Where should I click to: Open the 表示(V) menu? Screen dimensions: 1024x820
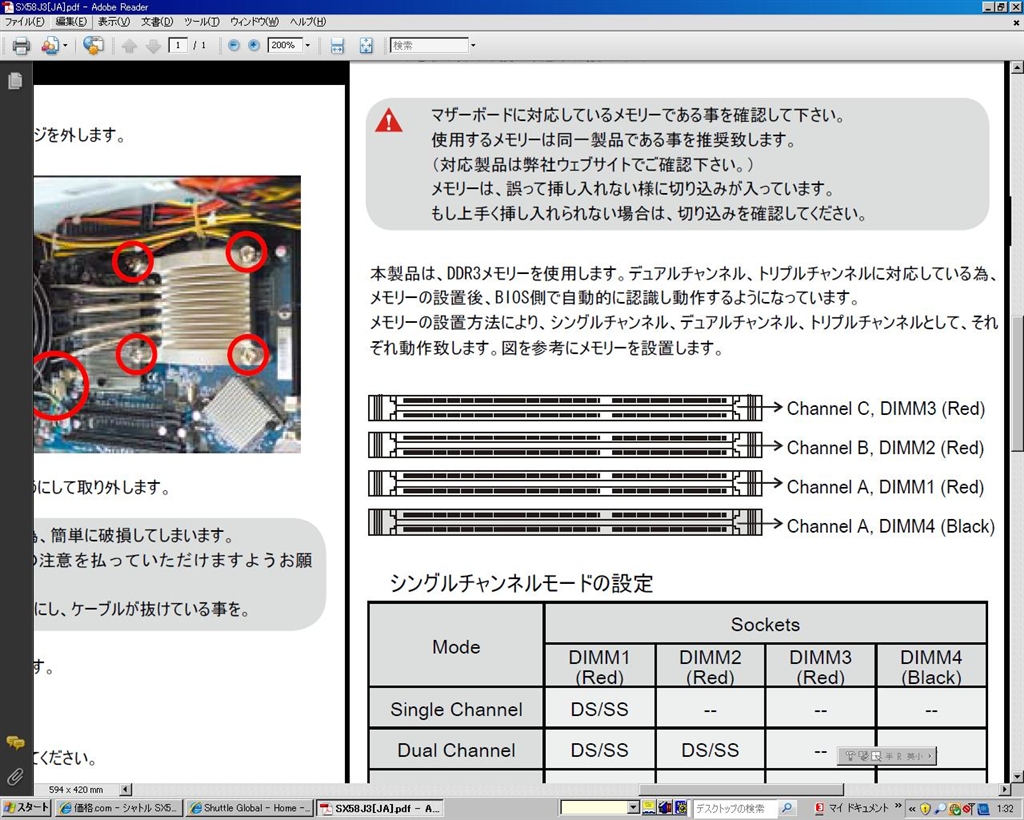(114, 22)
